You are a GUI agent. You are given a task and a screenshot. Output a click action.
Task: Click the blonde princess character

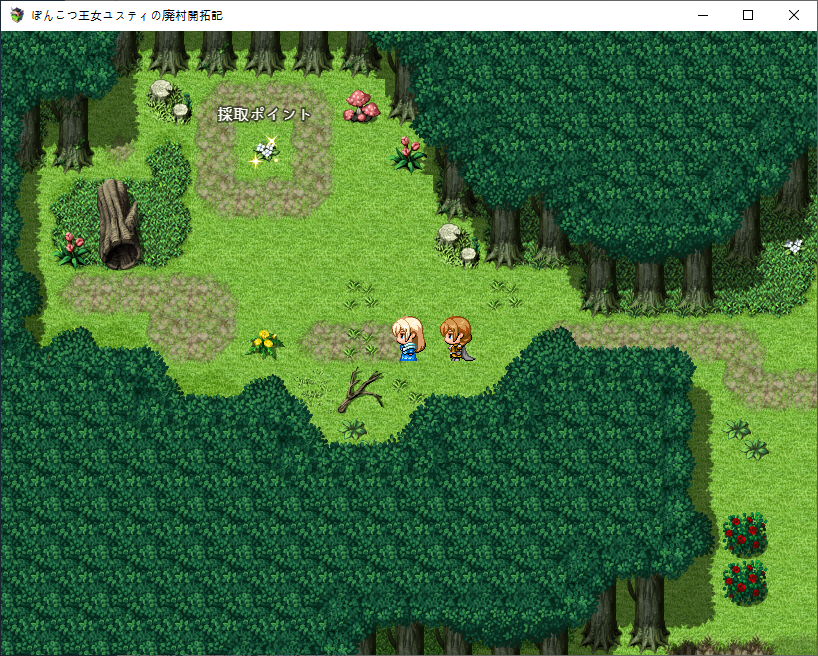coord(408,338)
